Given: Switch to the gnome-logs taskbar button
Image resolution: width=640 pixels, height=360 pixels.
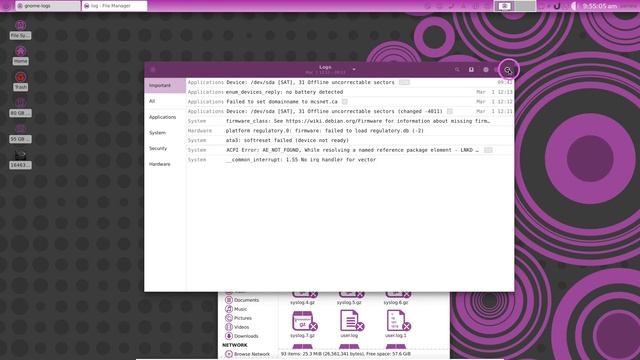Looking at the screenshot, I should click(48, 6).
